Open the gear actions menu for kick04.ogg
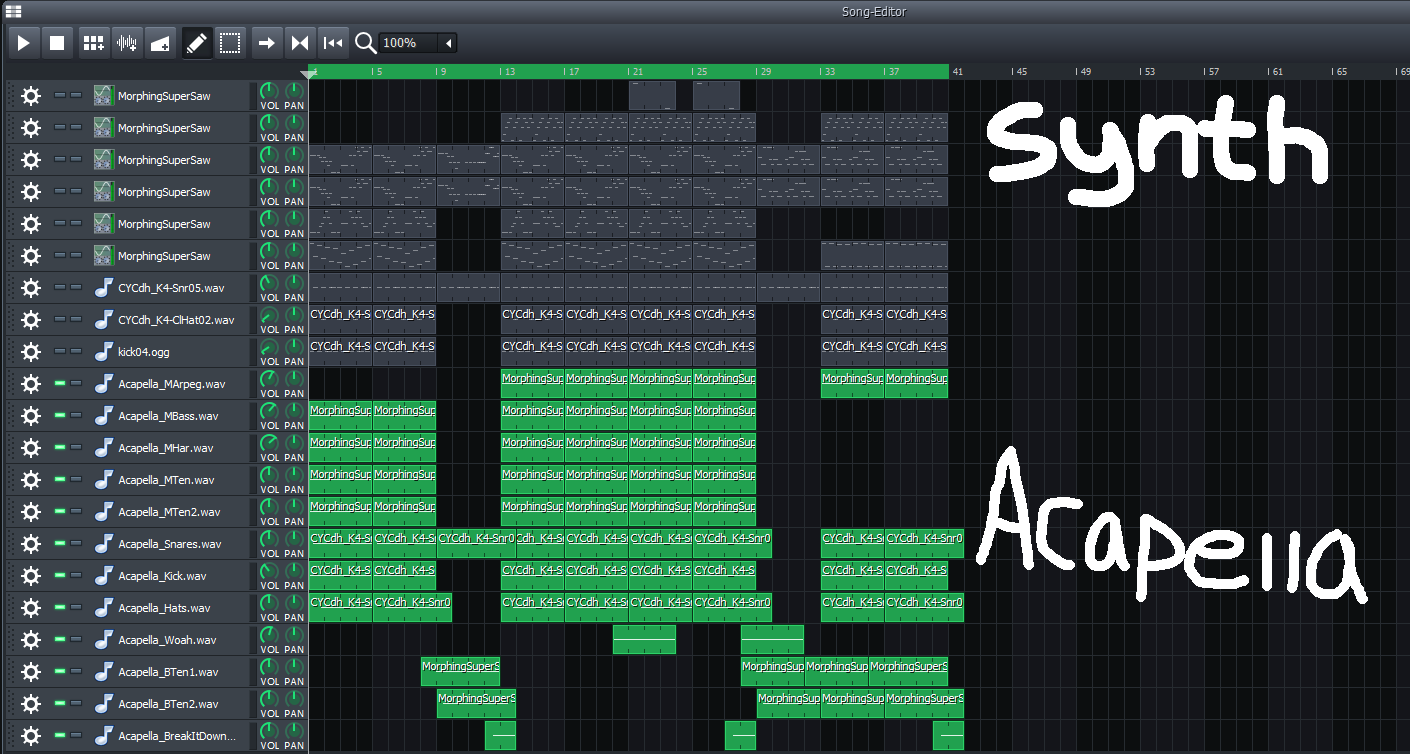This screenshot has width=1410, height=754. tap(31, 352)
